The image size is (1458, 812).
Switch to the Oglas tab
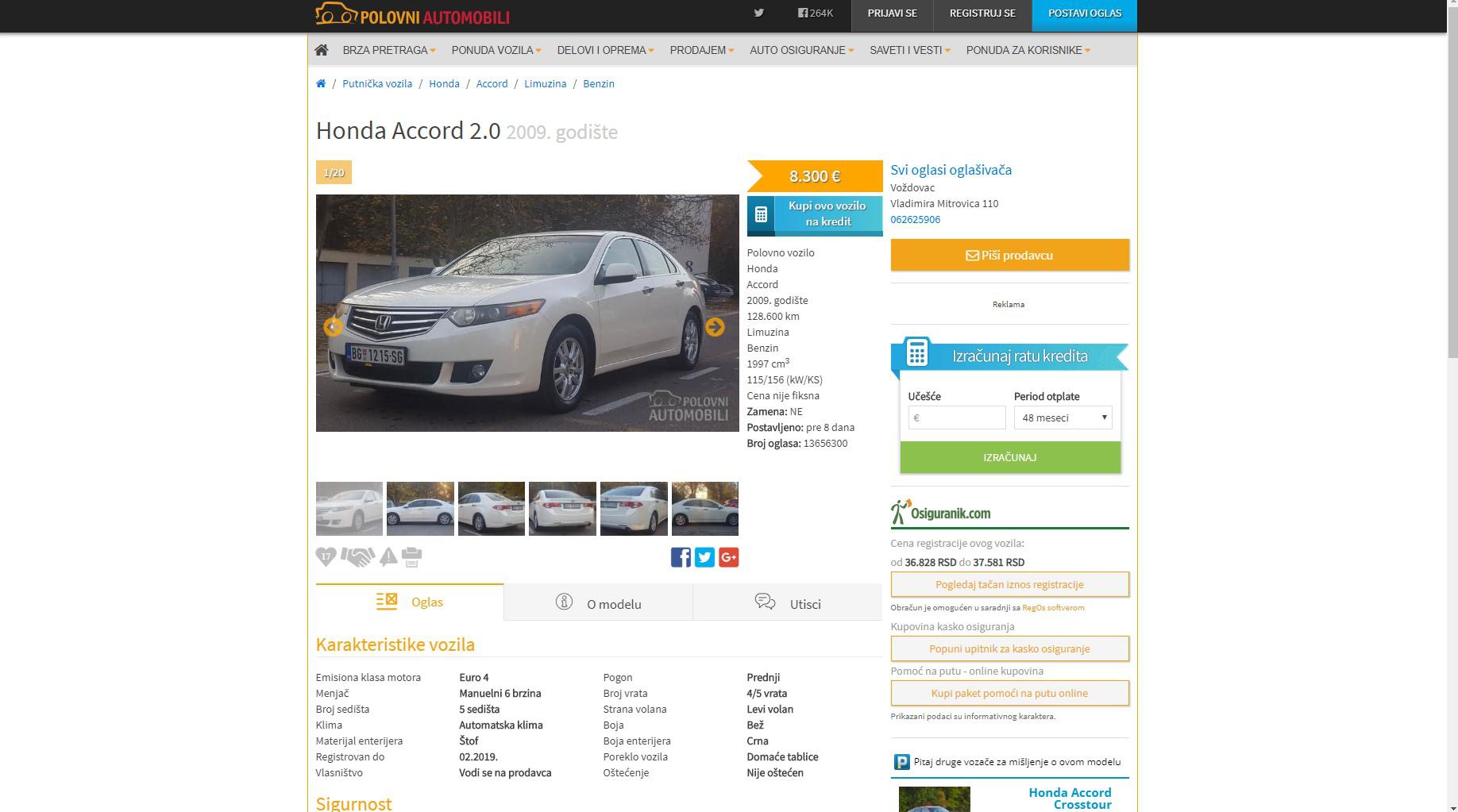[x=410, y=602]
